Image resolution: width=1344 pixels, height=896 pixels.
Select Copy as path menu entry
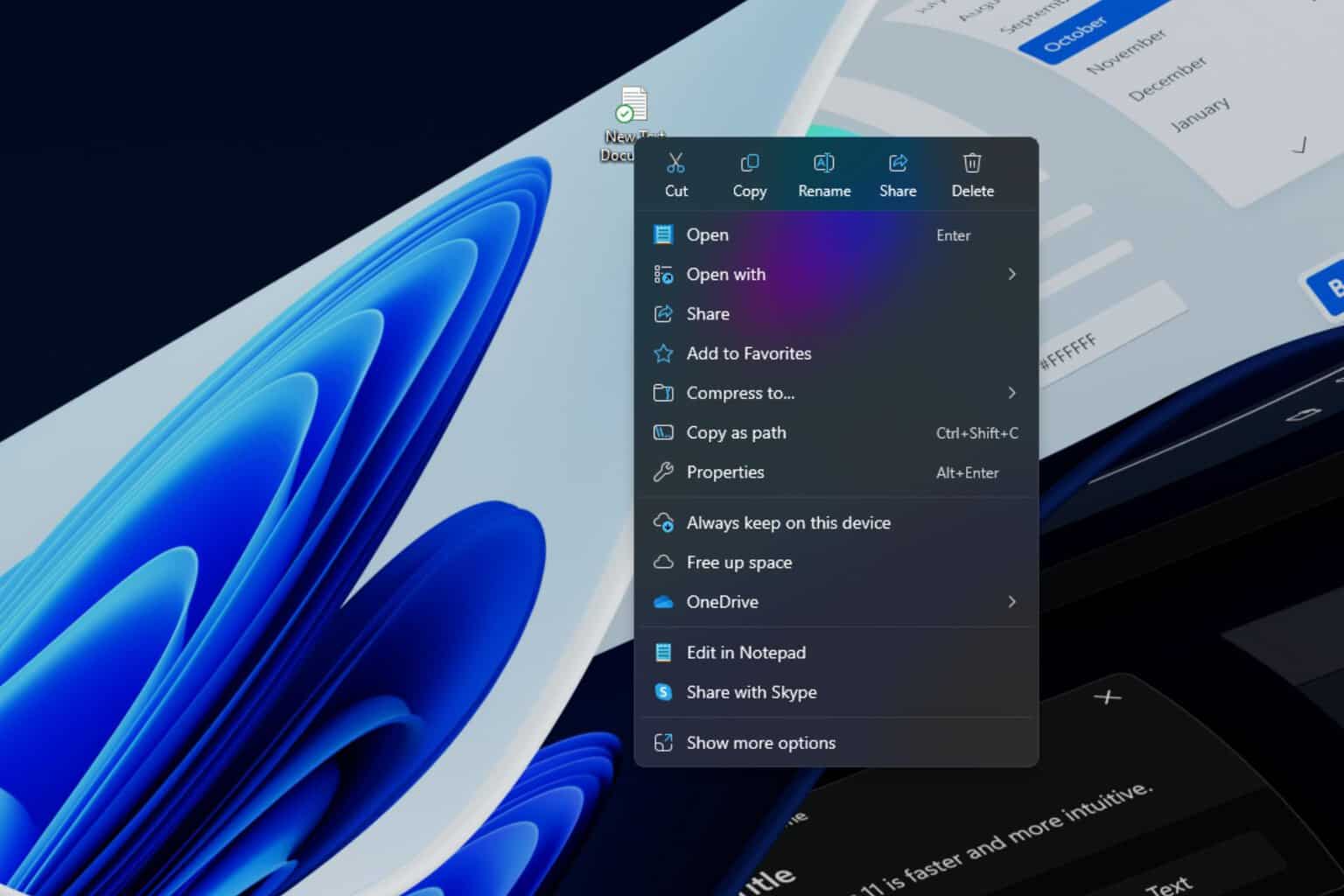point(736,433)
